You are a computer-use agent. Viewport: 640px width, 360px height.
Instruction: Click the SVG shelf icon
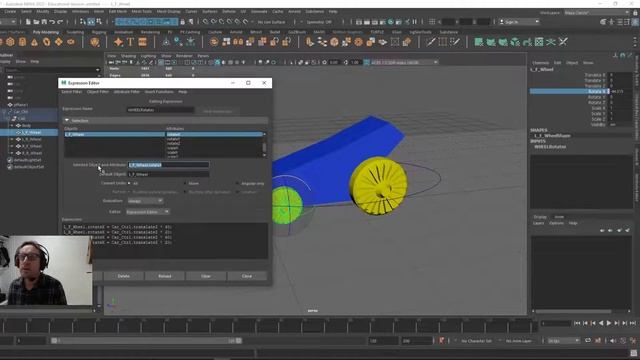click(x=142, y=42)
